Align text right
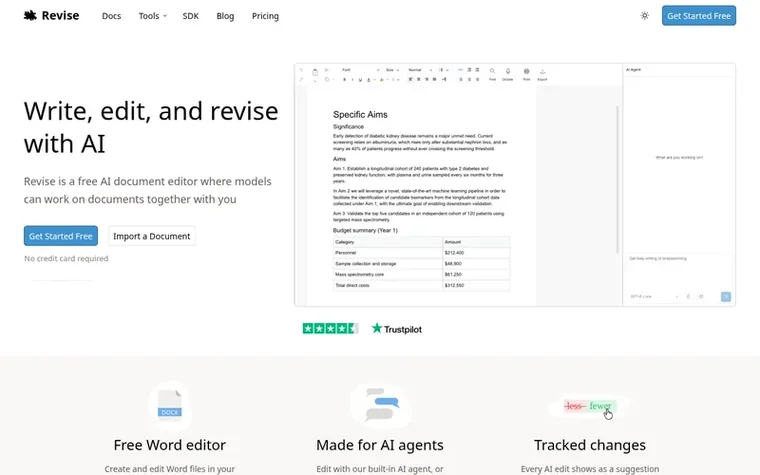This screenshot has width=760, height=475. (x=427, y=79)
